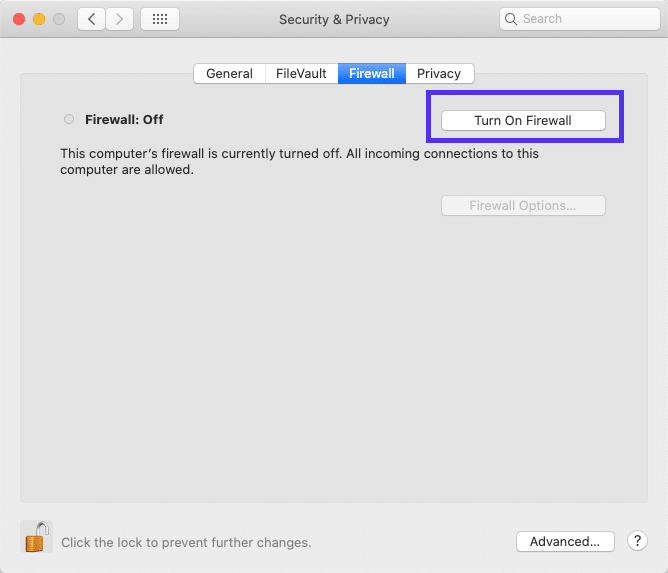This screenshot has height=573, width=668.
Task: Click the lock icon to prevent changes
Action: coord(36,537)
